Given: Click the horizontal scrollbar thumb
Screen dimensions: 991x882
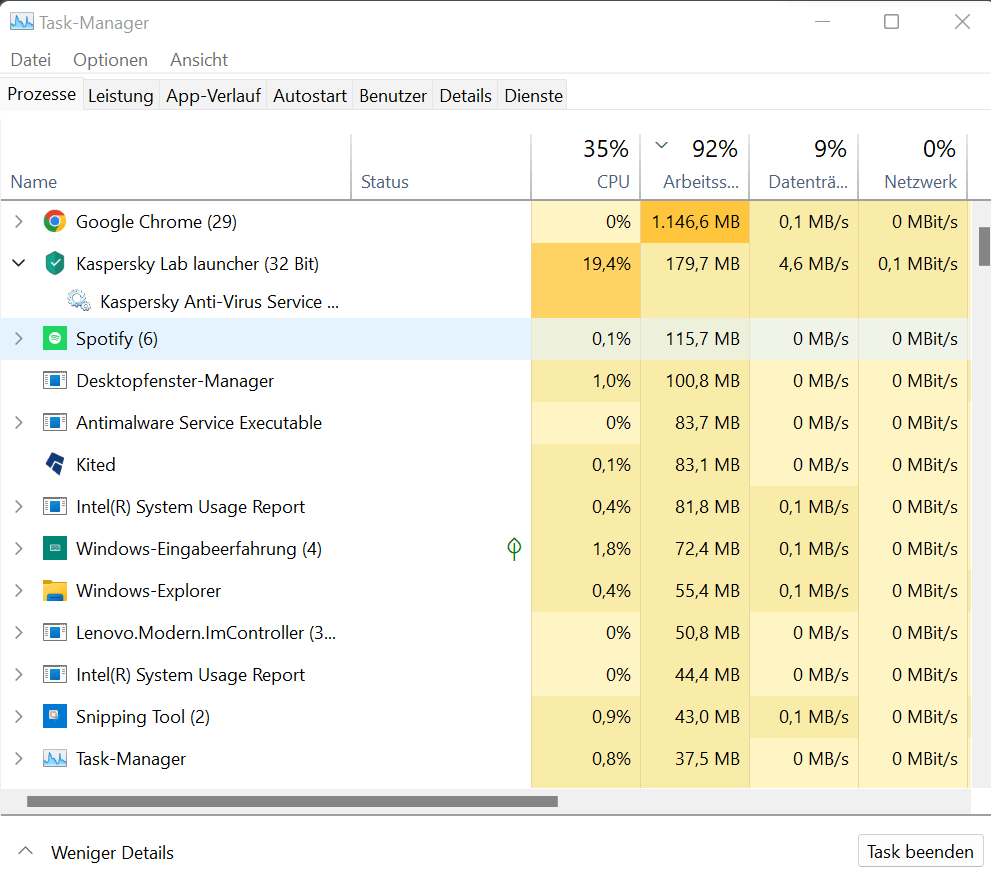Looking at the screenshot, I should point(292,801).
